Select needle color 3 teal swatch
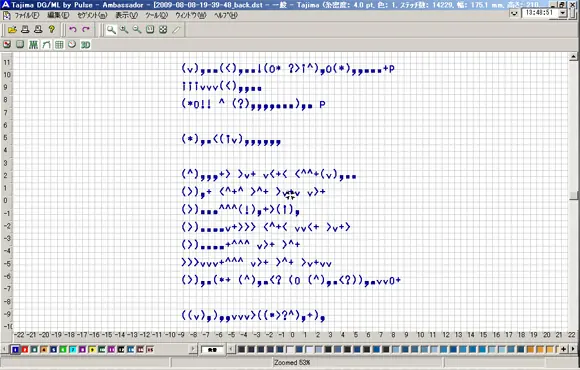 click(x=34, y=349)
